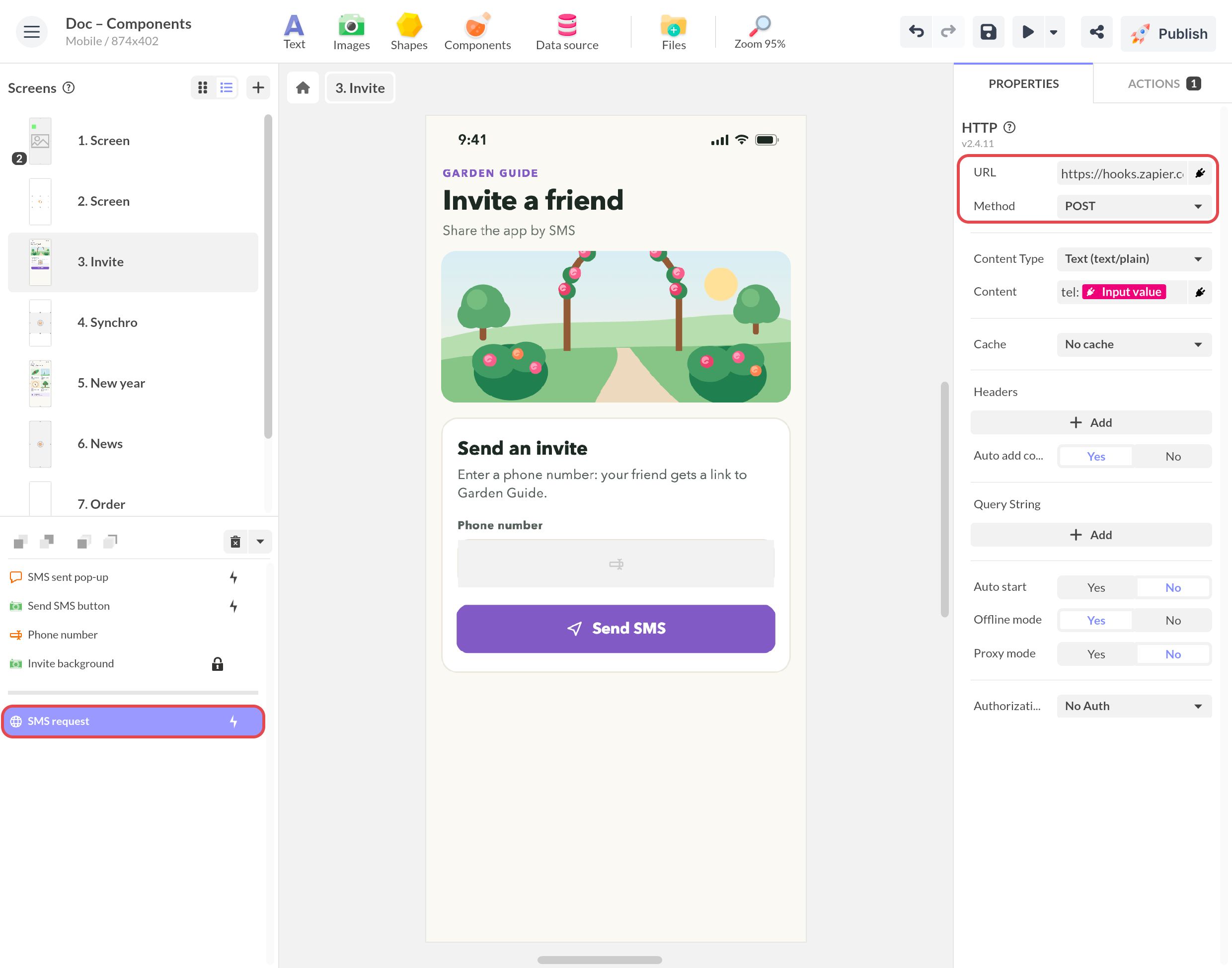Delete the selected element with trash icon

pyautogui.click(x=235, y=542)
